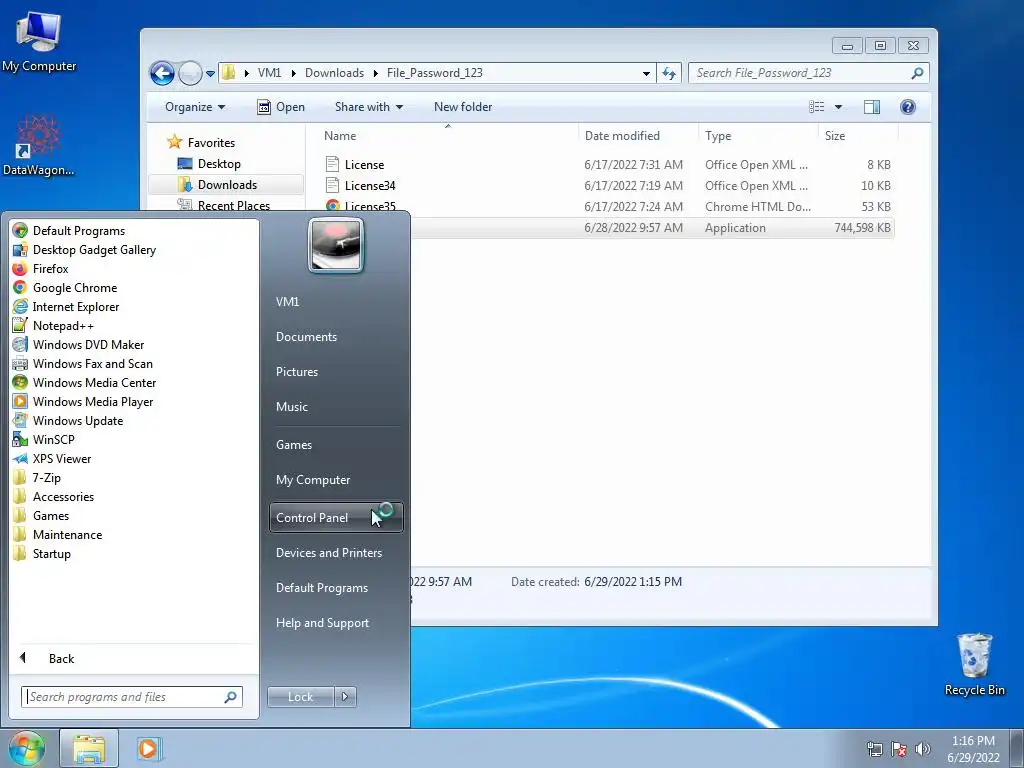Screen dimensions: 1024x768
Task: Open Windows Explorer from the taskbar
Action: (89, 748)
